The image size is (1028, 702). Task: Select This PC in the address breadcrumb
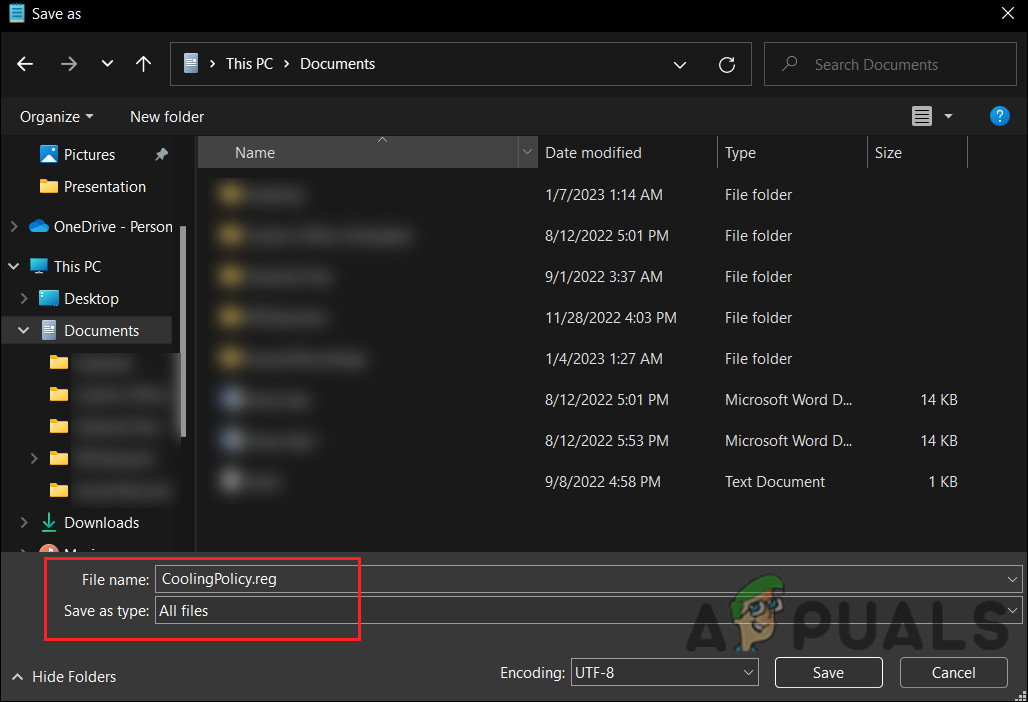249,63
